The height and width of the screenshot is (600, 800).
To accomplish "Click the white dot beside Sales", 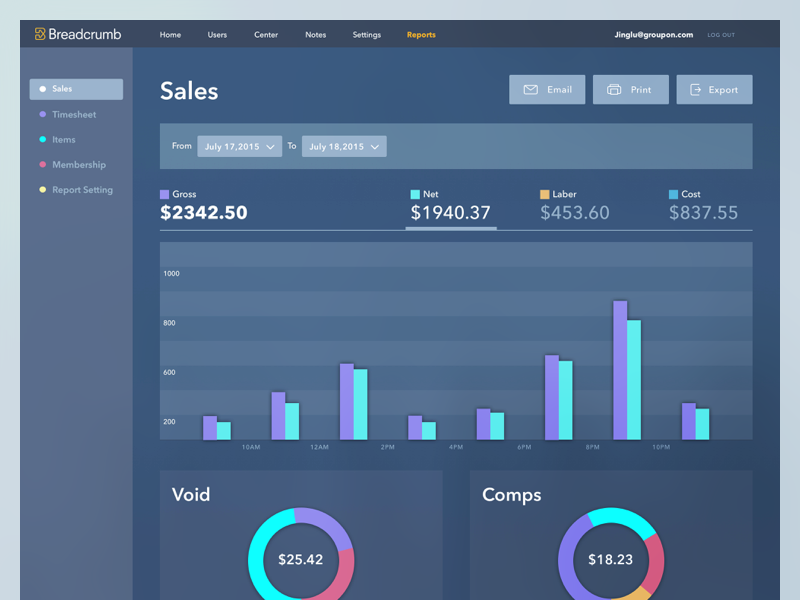I will point(43,89).
